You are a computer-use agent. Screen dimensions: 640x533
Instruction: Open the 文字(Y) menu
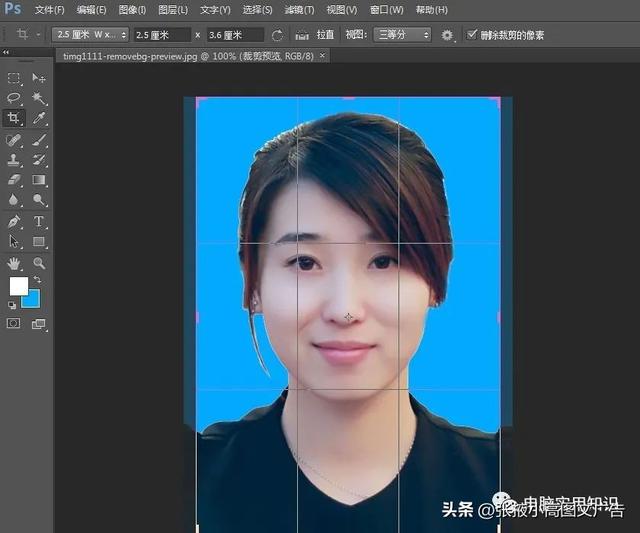pyautogui.click(x=215, y=10)
